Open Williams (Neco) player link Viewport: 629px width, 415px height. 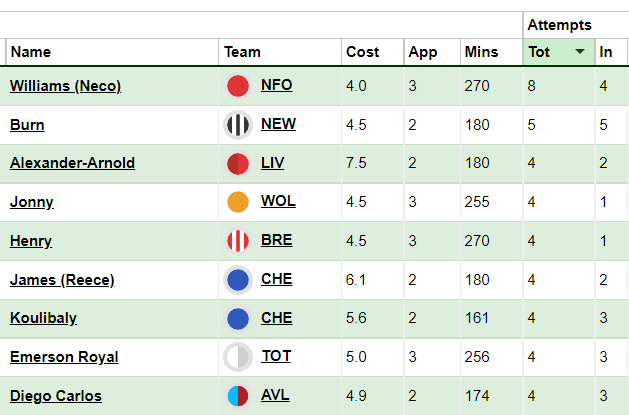pyautogui.click(x=65, y=86)
